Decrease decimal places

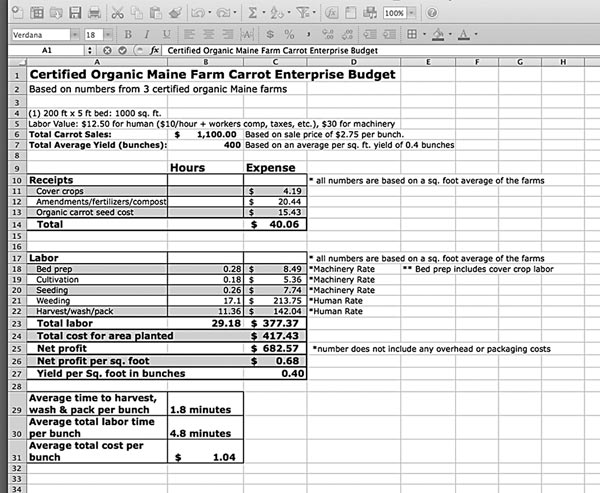(x=347, y=34)
